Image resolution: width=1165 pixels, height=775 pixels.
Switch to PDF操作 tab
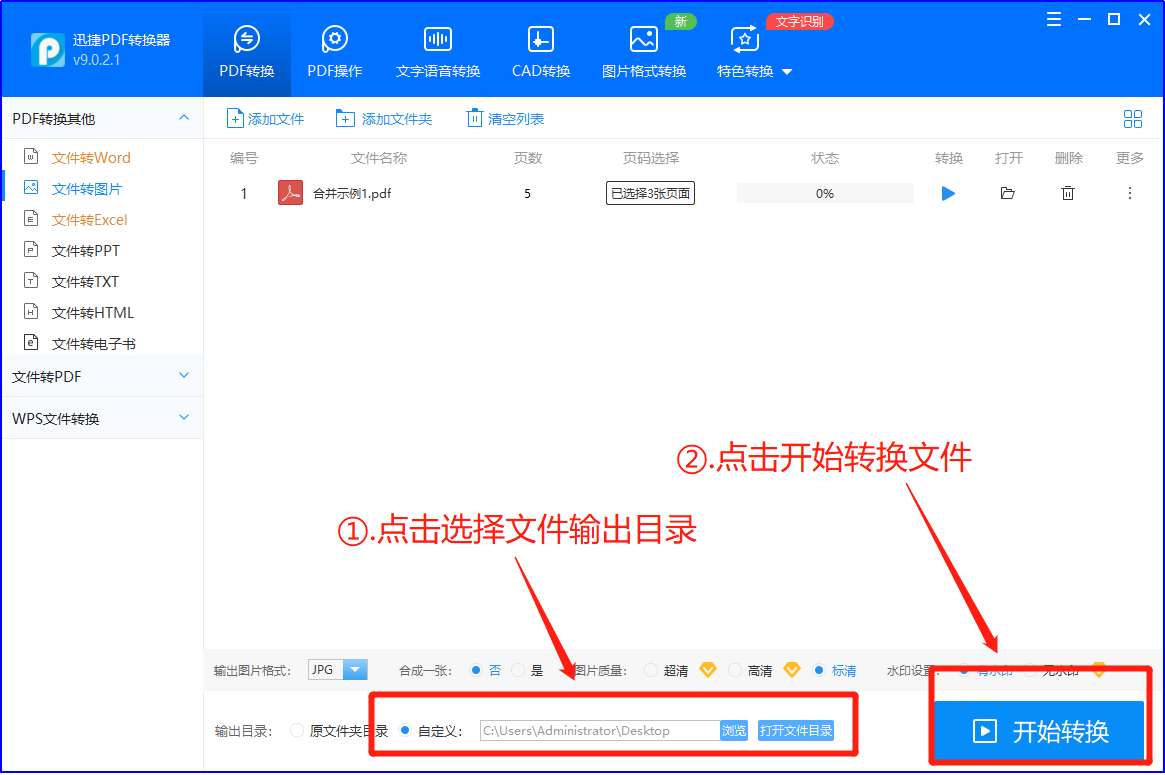334,52
